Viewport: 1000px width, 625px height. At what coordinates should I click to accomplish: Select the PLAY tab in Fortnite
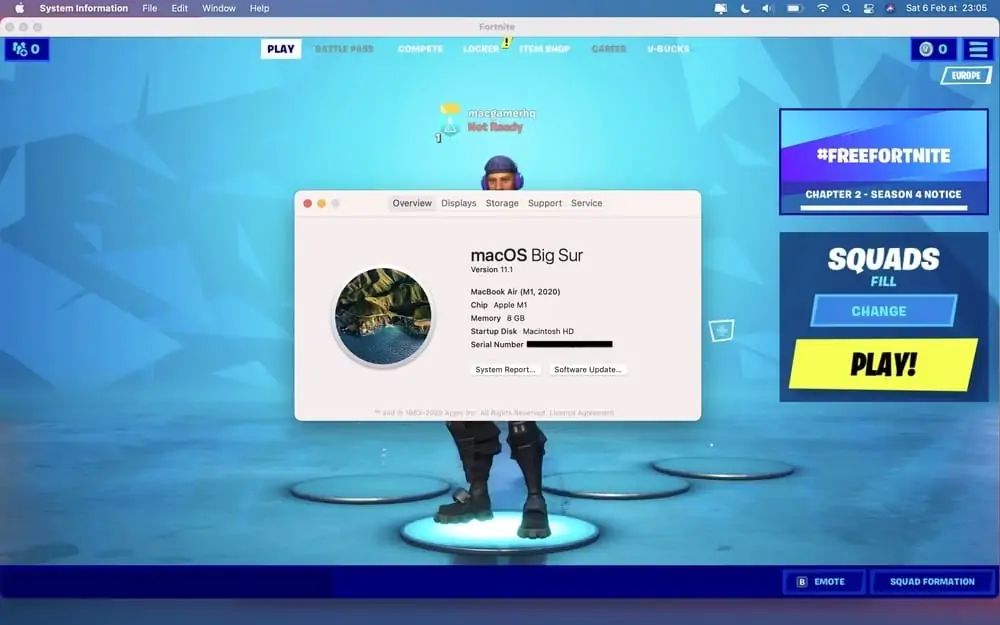(x=281, y=49)
